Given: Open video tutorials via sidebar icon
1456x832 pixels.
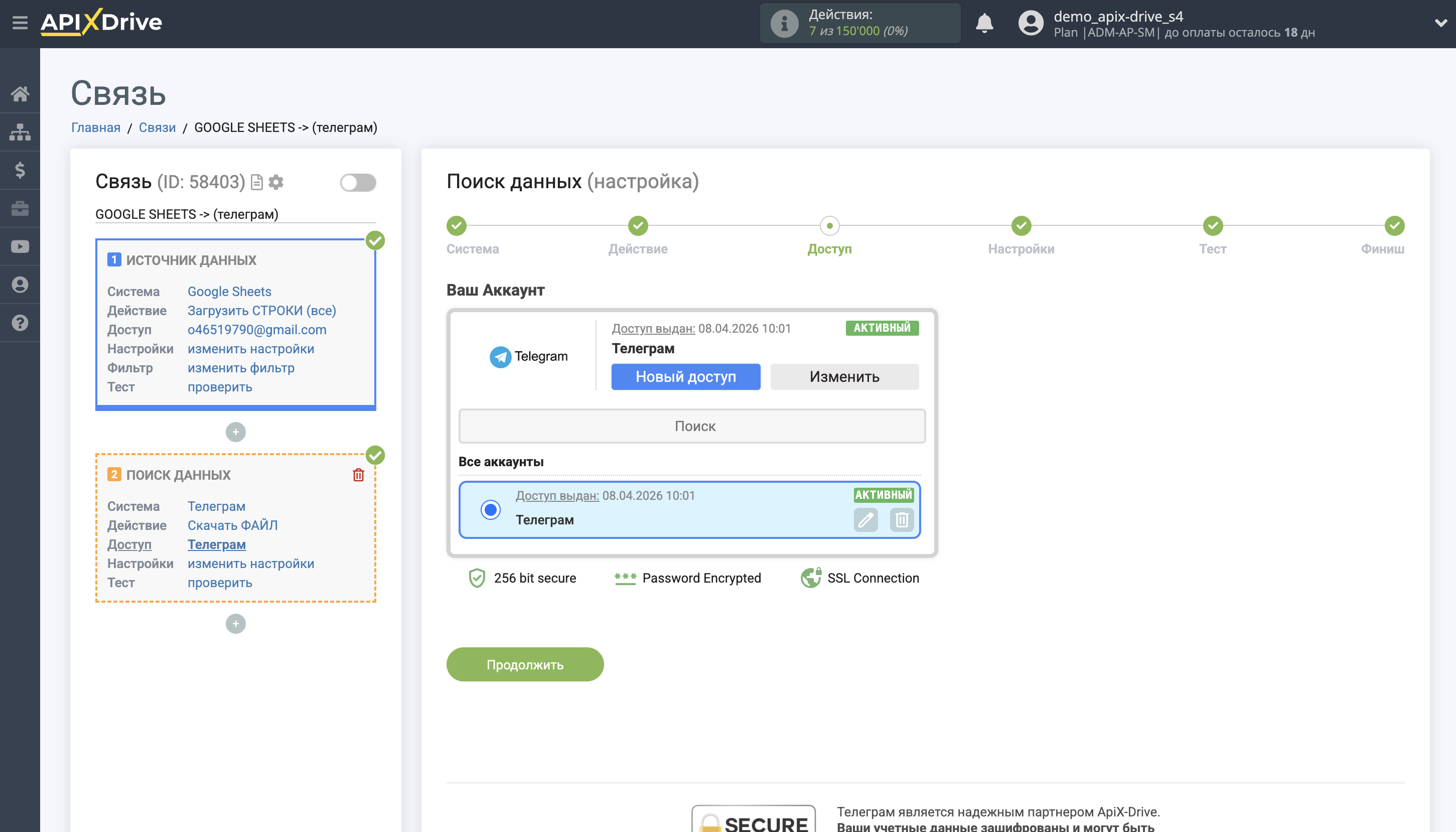Looking at the screenshot, I should (x=21, y=246).
